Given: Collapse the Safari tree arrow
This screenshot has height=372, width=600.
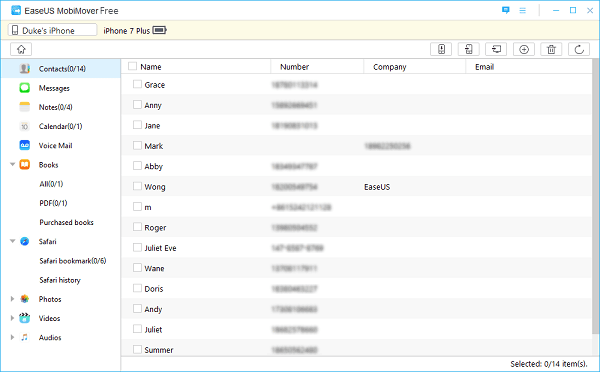Looking at the screenshot, I should pyautogui.click(x=12, y=241).
